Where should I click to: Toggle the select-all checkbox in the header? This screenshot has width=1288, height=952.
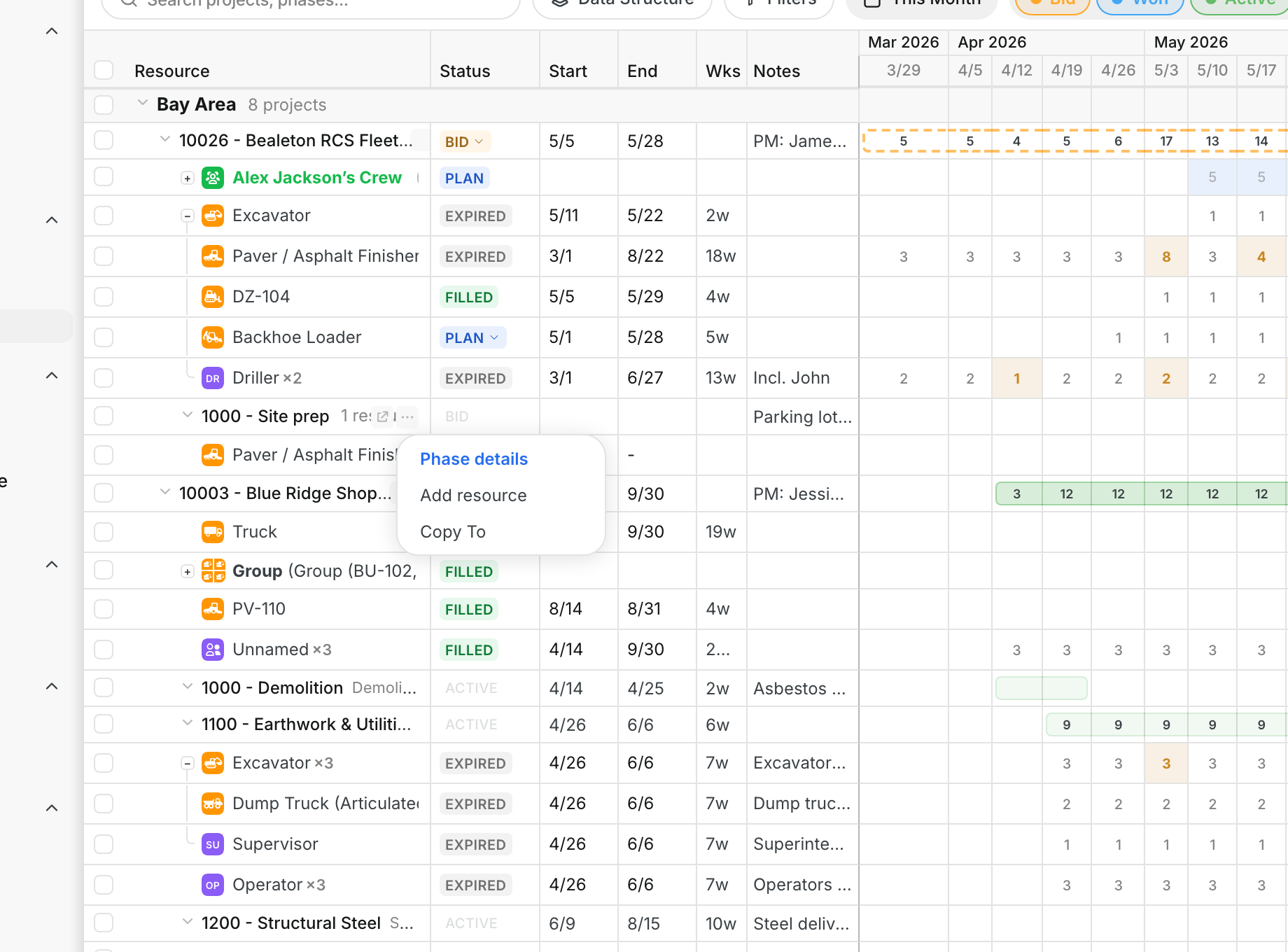pyautogui.click(x=104, y=71)
